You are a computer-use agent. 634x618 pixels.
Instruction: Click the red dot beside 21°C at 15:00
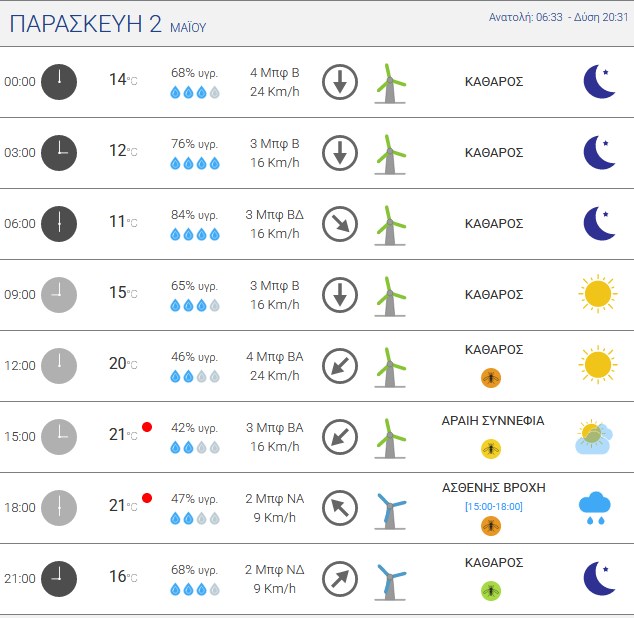(x=147, y=427)
